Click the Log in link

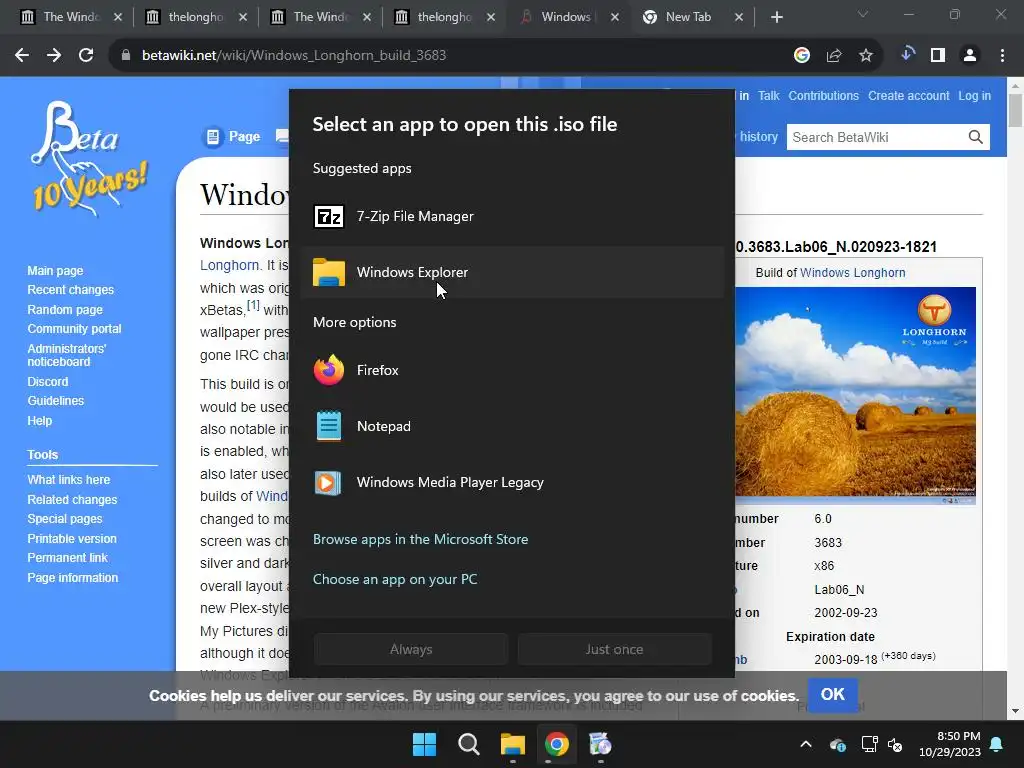(x=974, y=95)
